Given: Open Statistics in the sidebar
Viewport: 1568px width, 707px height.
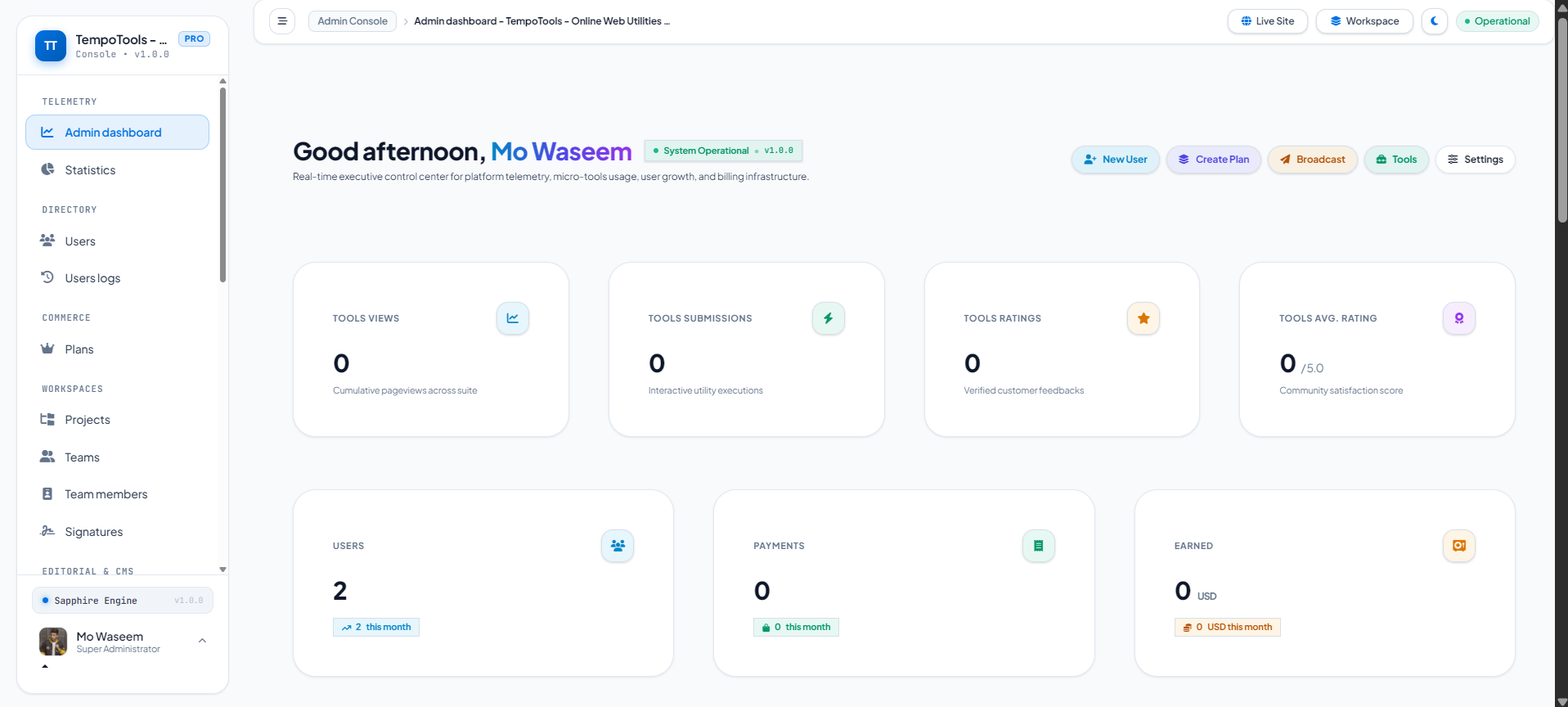Looking at the screenshot, I should tap(117, 170).
